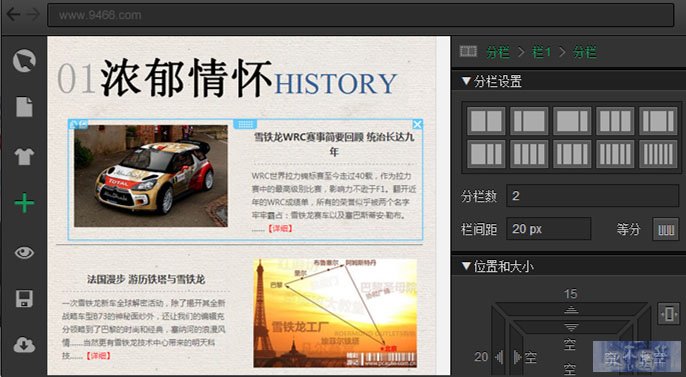Click the drag handle on selected block
This screenshot has width=686, height=377.
[x=245, y=124]
